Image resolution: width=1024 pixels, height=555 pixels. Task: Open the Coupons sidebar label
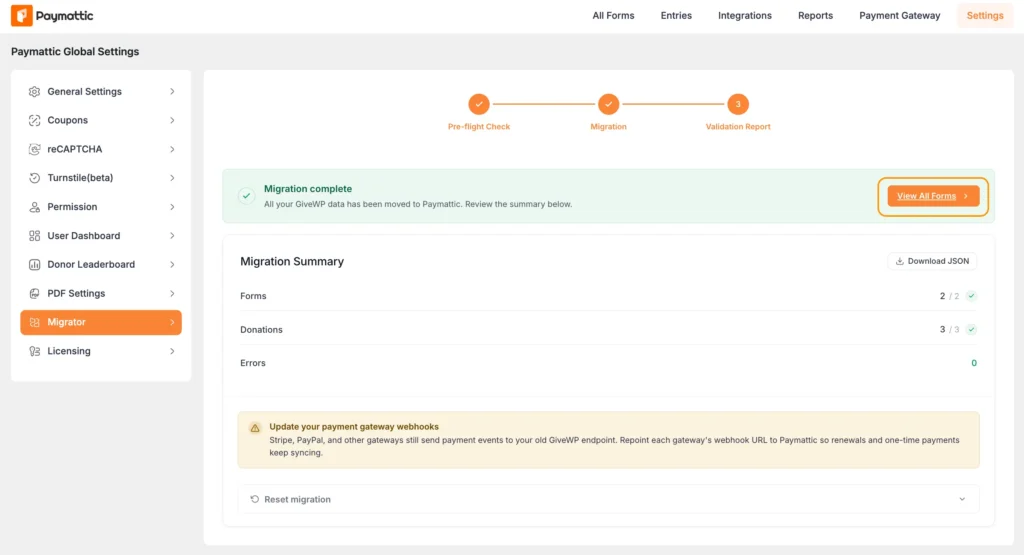coord(67,121)
